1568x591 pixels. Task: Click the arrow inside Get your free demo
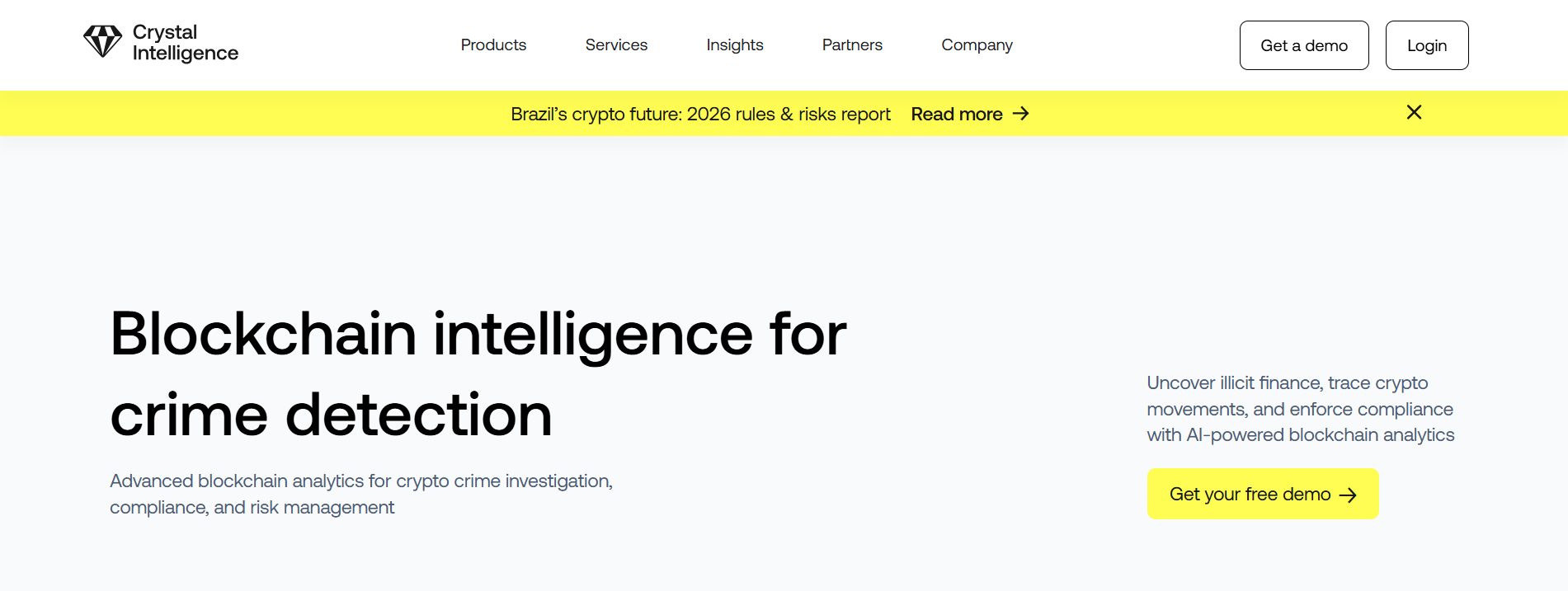pos(1349,494)
